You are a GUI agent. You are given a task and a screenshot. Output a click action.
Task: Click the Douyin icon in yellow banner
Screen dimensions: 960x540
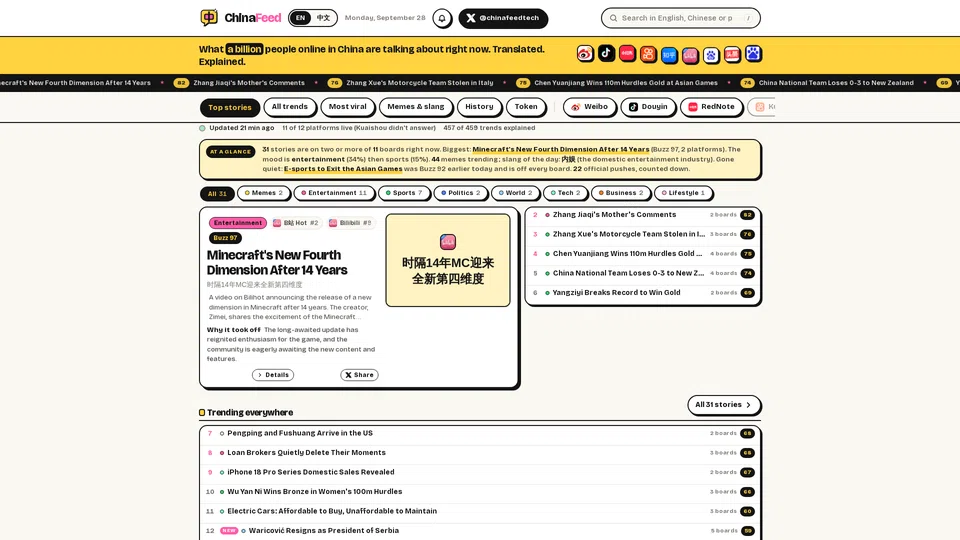[606, 53]
